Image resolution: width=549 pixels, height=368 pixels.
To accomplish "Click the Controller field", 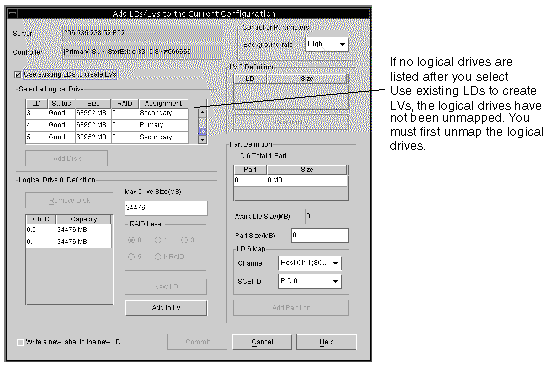I will click(x=142, y=51).
